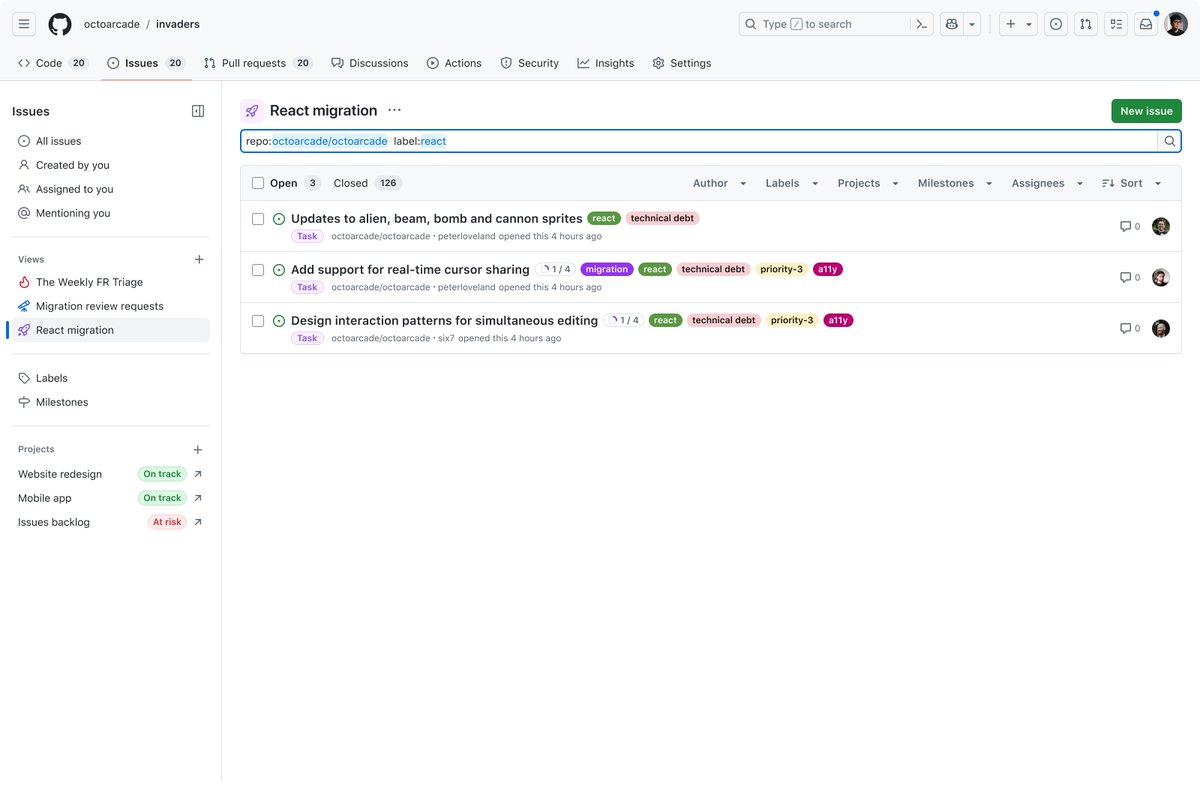Switch to the Insights tab
The height and width of the screenshot is (810, 1200).
coord(606,63)
